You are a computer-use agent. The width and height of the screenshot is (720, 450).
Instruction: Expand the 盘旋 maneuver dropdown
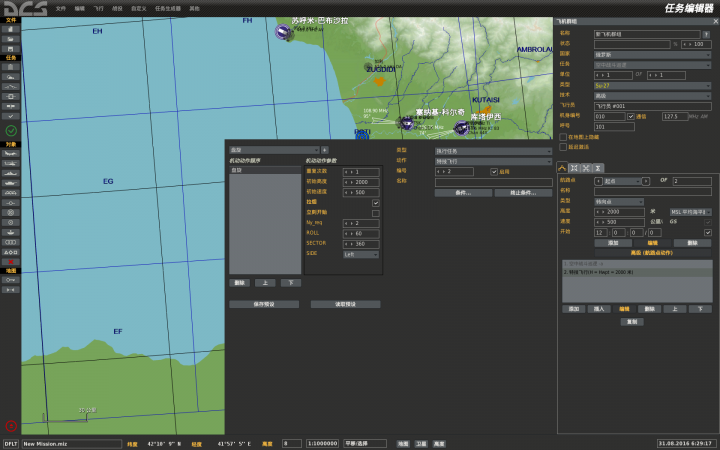pyautogui.click(x=274, y=150)
